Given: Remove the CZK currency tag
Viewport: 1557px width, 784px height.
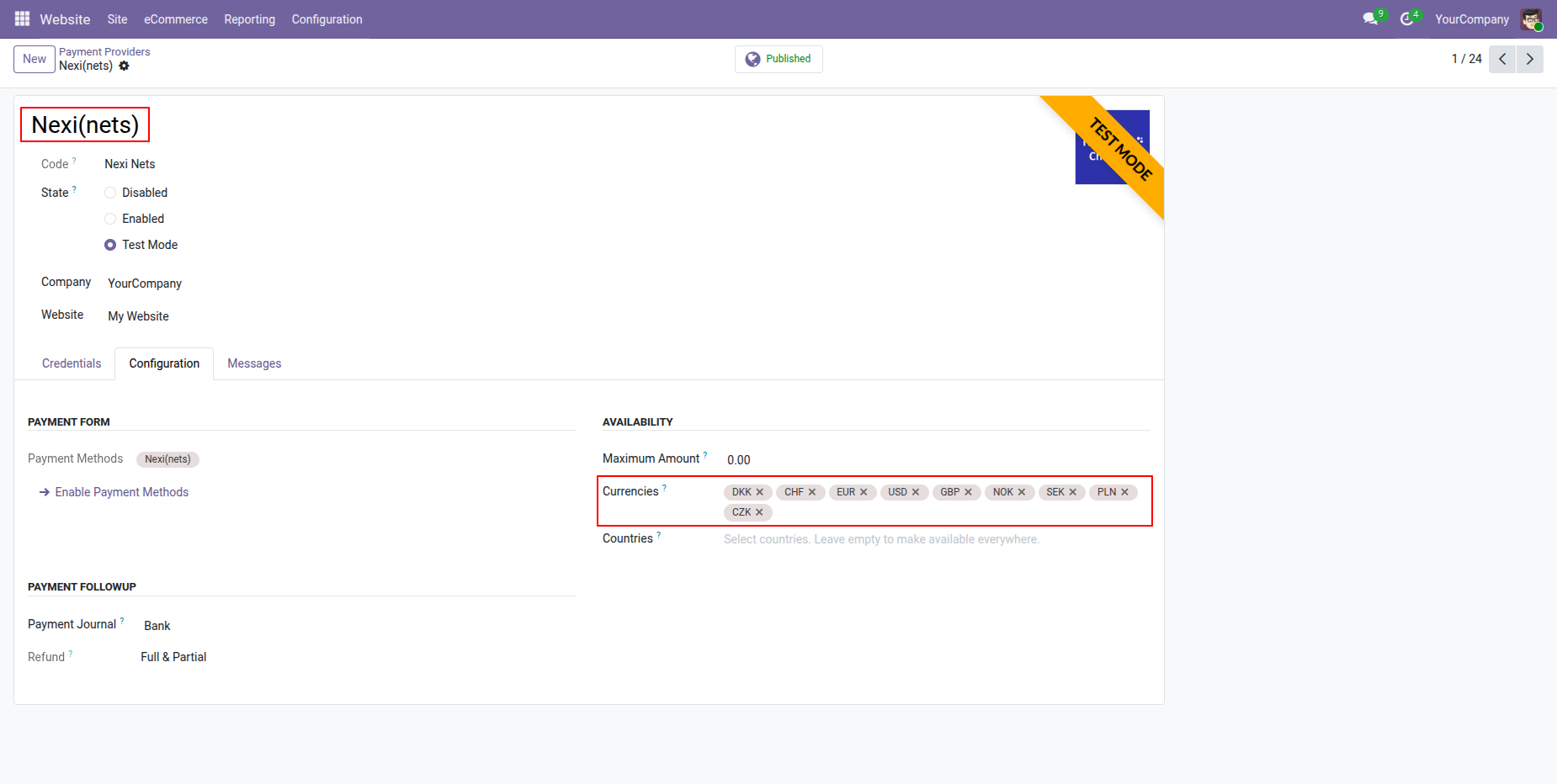Looking at the screenshot, I should click(759, 512).
